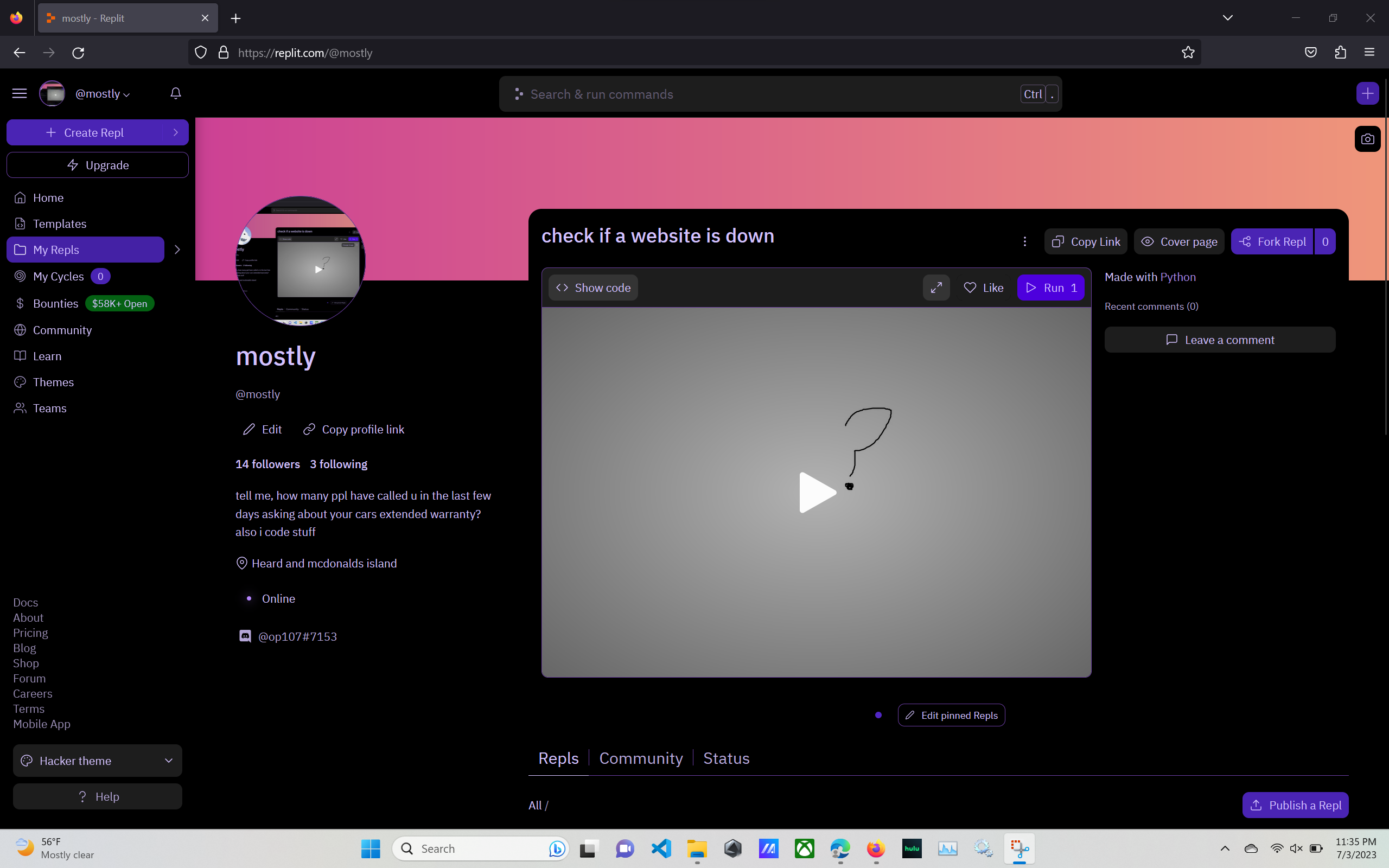This screenshot has width=1389, height=868.
Task: Switch to the Repls tab
Action: (x=558, y=758)
